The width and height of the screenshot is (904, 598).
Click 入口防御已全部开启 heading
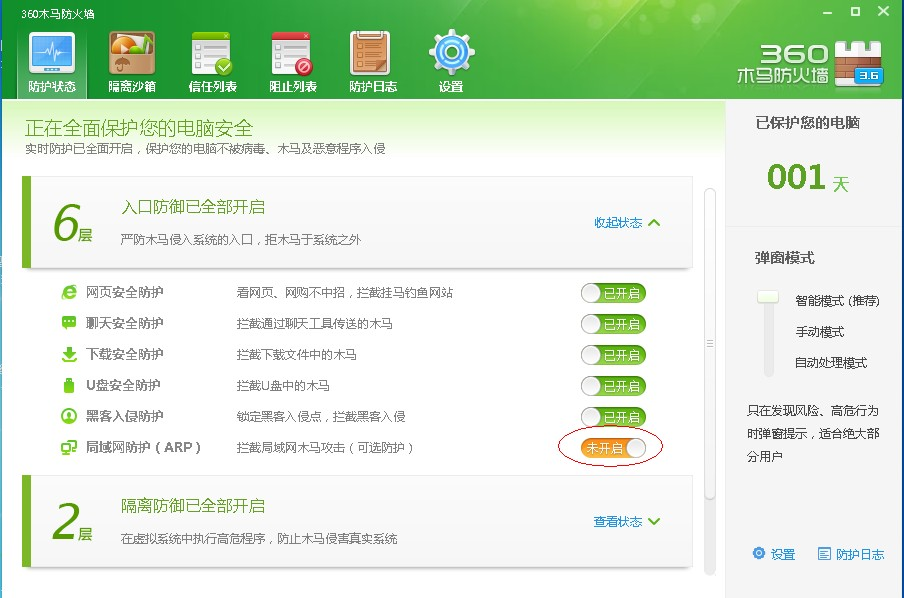(193, 207)
